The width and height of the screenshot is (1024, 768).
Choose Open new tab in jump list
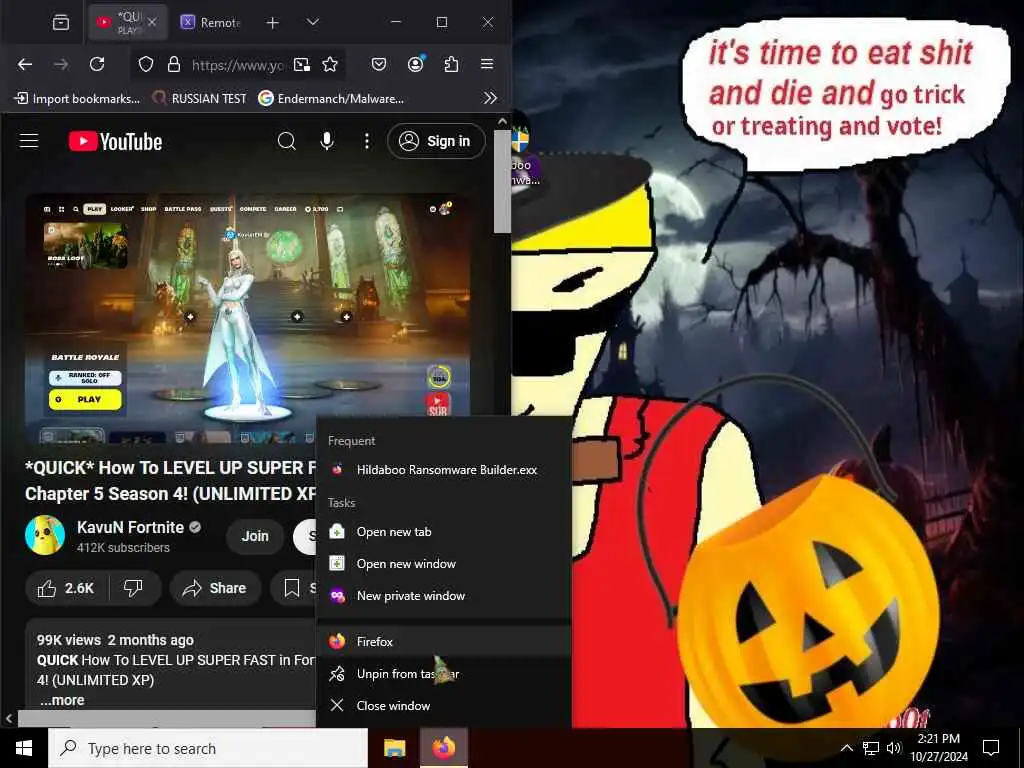click(443, 532)
